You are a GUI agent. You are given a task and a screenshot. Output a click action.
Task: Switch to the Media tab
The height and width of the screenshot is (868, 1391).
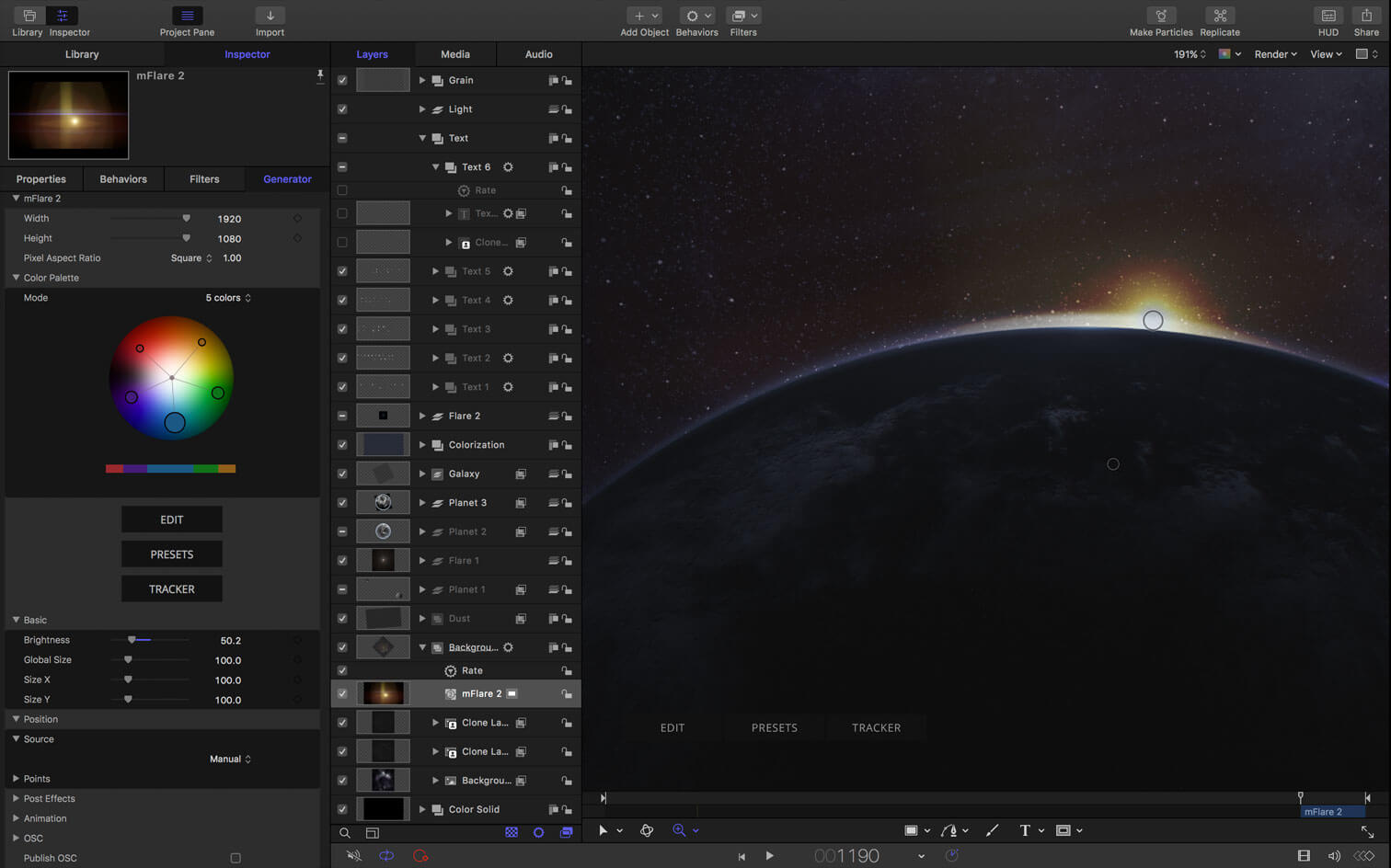click(455, 54)
